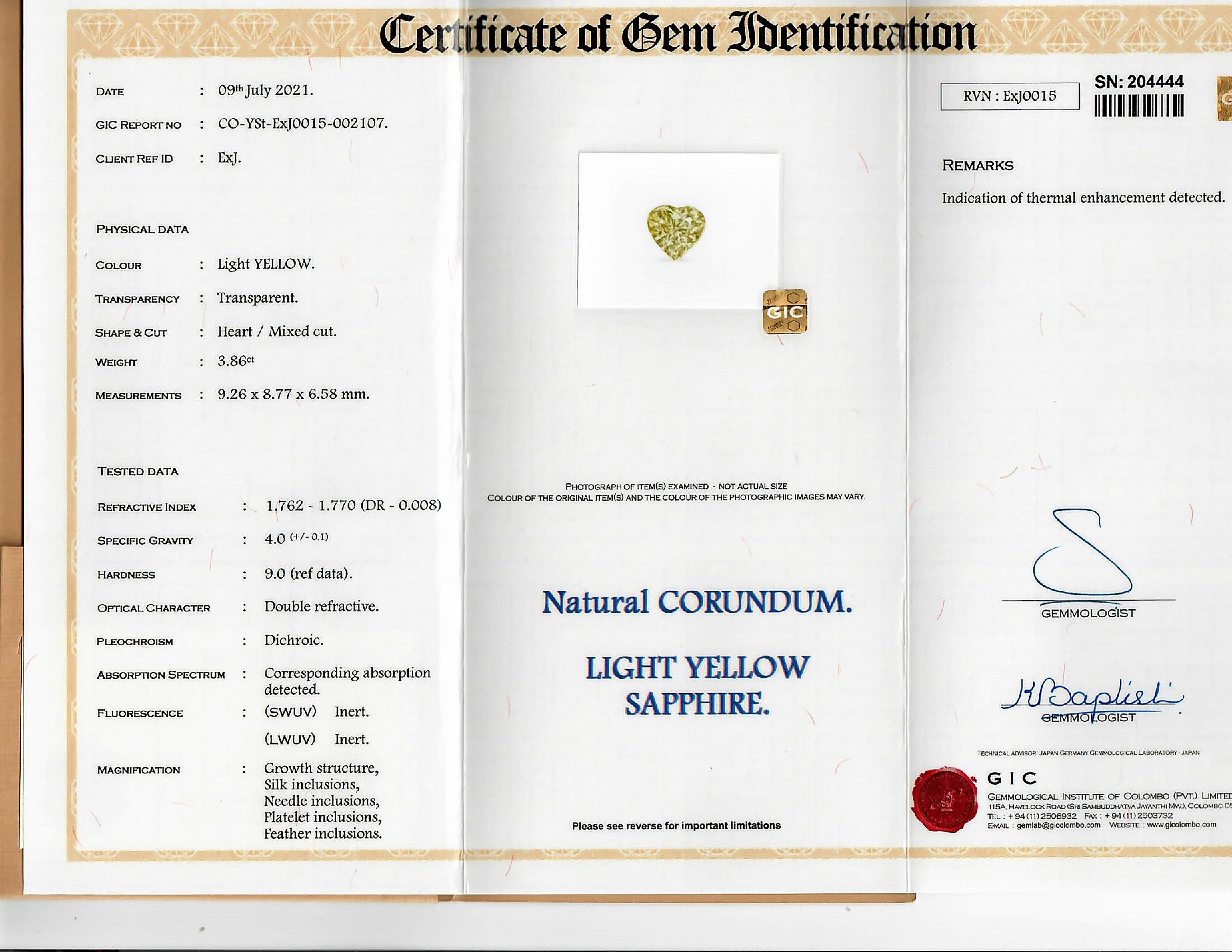1232x952 pixels.
Task: Click the Physical Data heading
Action: [x=143, y=230]
